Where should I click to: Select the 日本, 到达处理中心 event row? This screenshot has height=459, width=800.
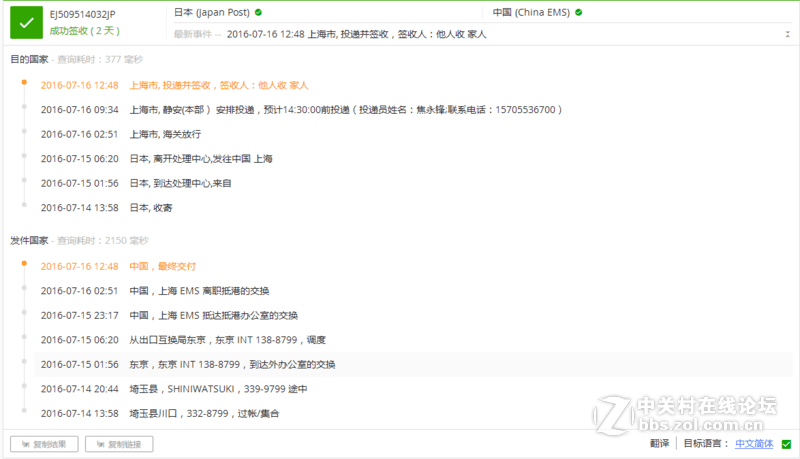point(413,183)
